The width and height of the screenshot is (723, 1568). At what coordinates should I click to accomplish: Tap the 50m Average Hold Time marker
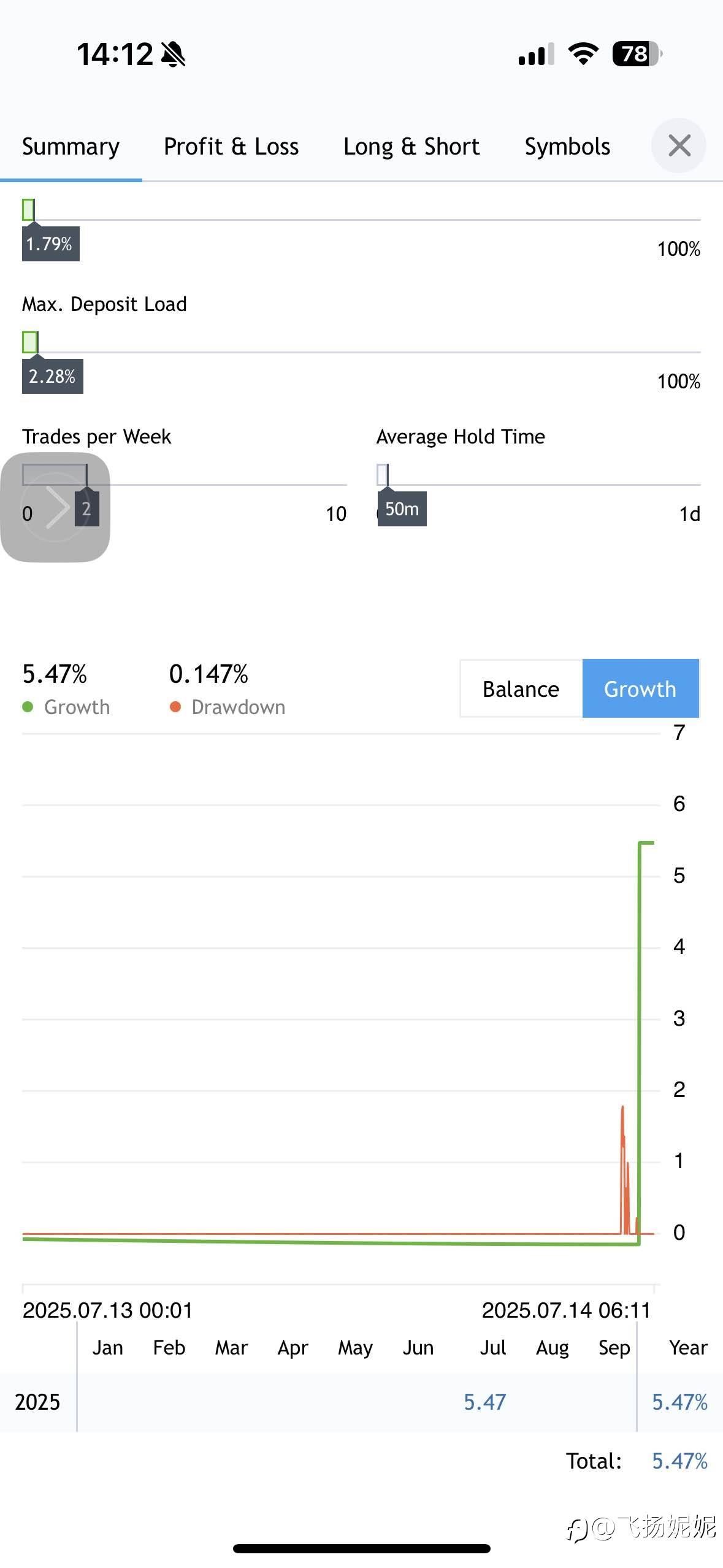point(402,509)
